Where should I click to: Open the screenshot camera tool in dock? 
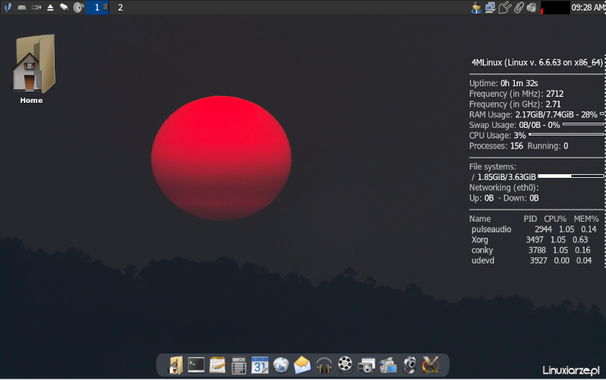click(x=366, y=365)
